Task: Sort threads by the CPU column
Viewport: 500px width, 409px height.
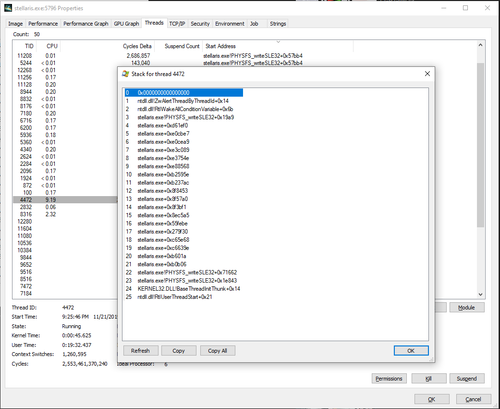Action: pos(48,46)
